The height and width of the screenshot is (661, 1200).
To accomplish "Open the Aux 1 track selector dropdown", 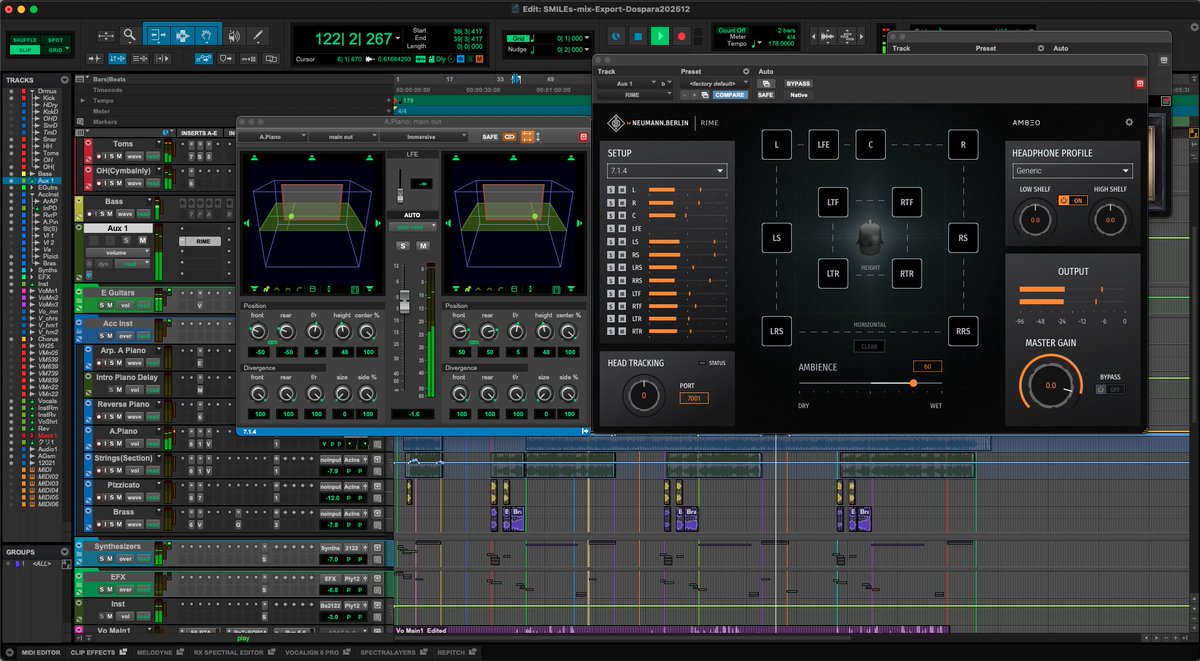I will click(628, 84).
